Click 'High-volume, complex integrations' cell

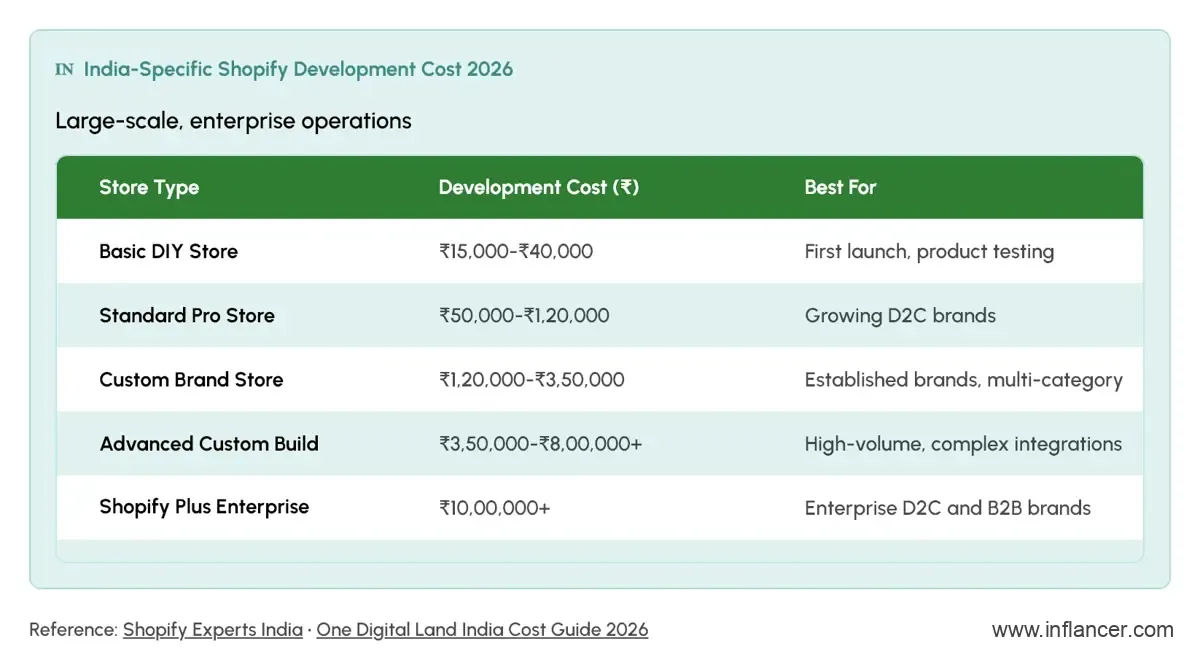[963, 443]
